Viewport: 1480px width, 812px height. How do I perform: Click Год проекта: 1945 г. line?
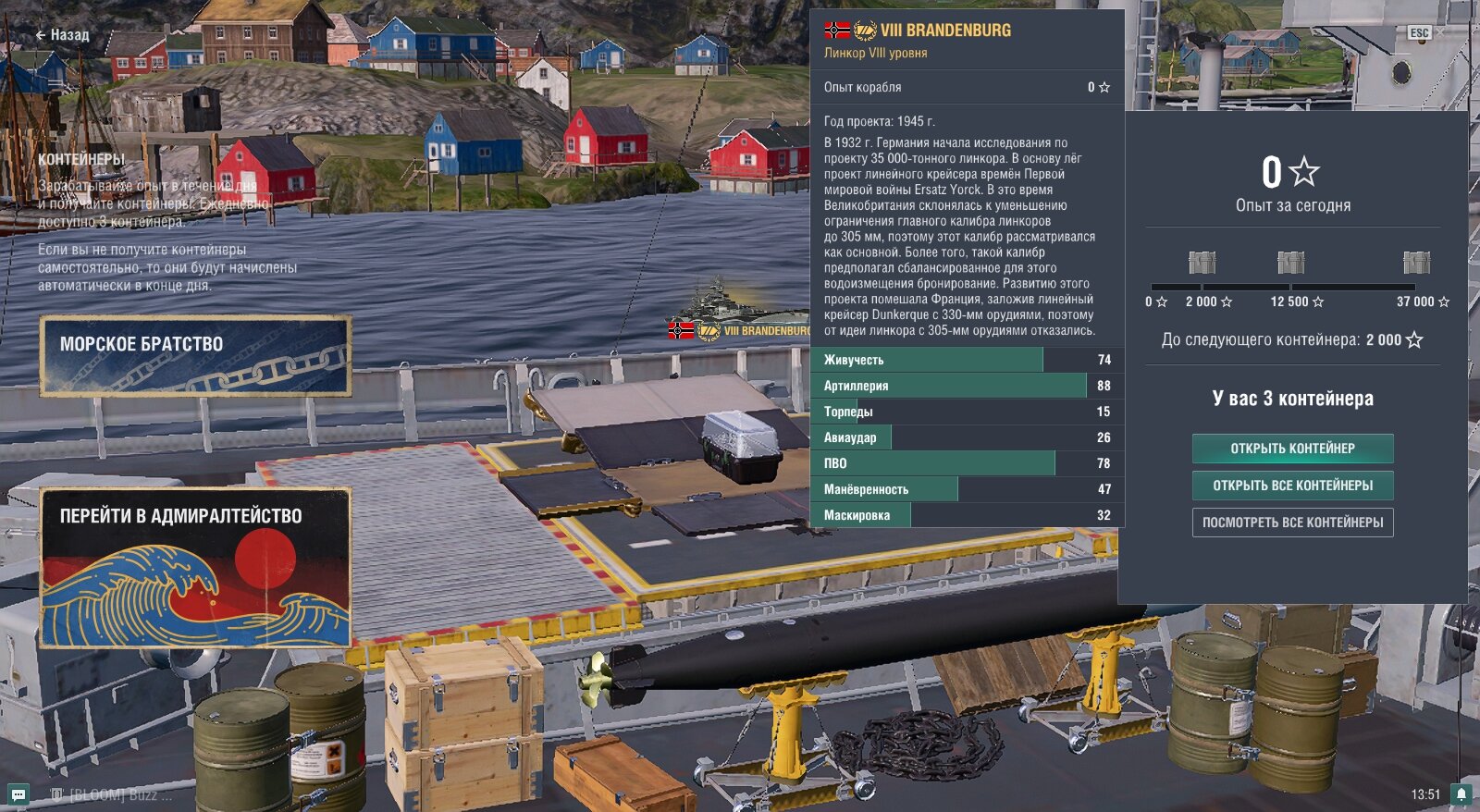click(880, 121)
